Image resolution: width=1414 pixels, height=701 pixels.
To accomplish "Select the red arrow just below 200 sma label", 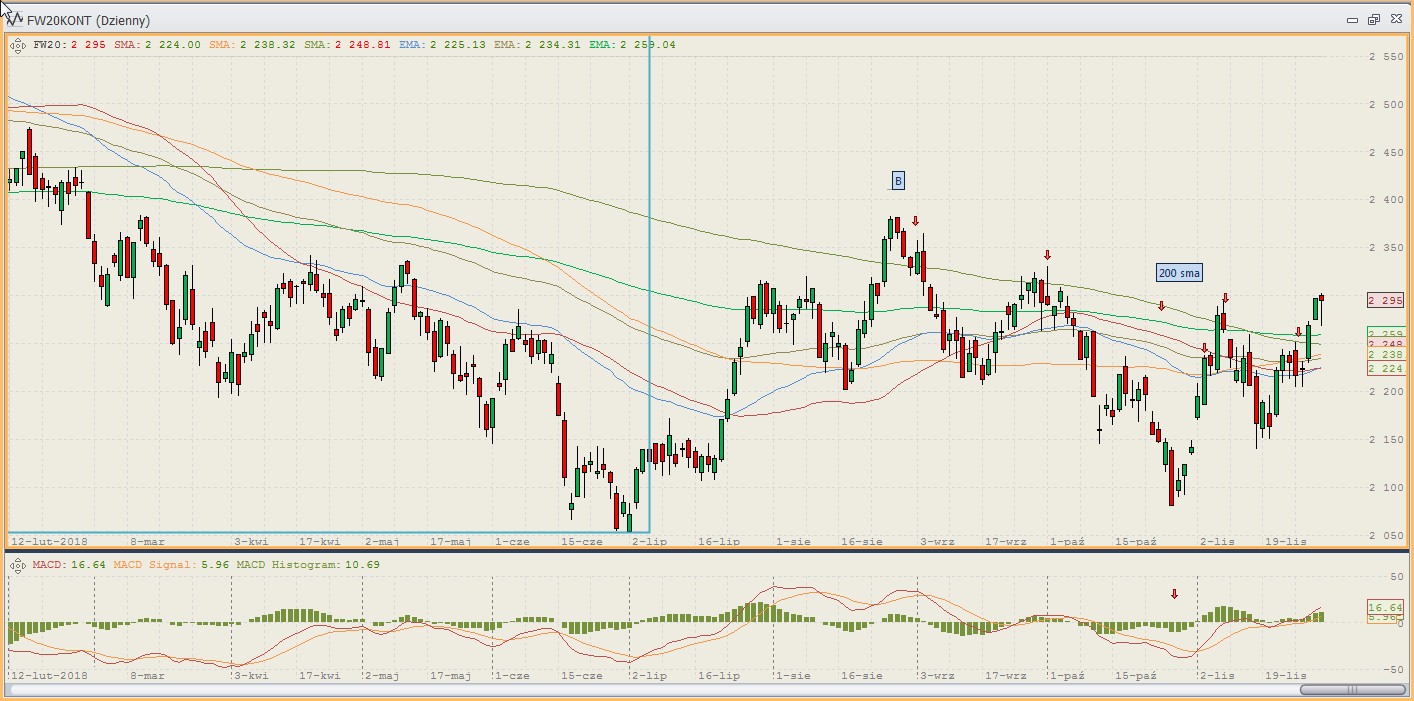I will 1161,306.
